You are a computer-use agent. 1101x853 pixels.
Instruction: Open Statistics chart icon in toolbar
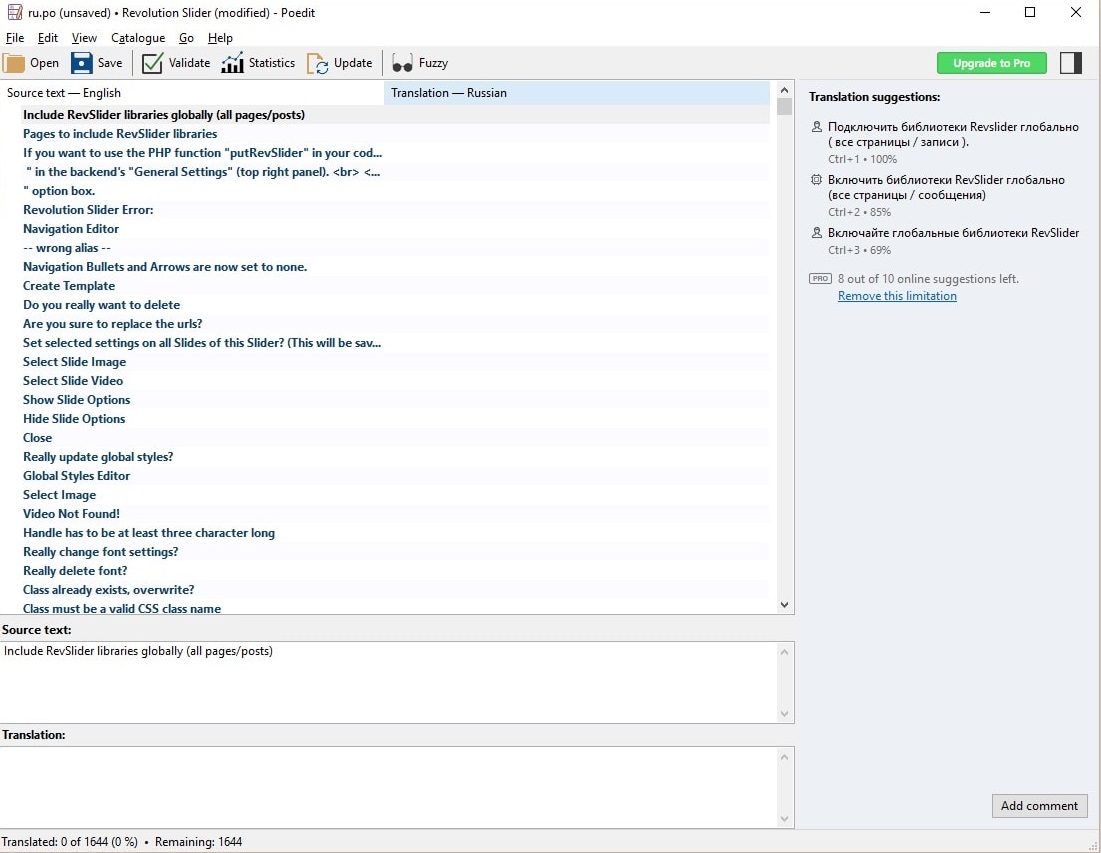232,63
